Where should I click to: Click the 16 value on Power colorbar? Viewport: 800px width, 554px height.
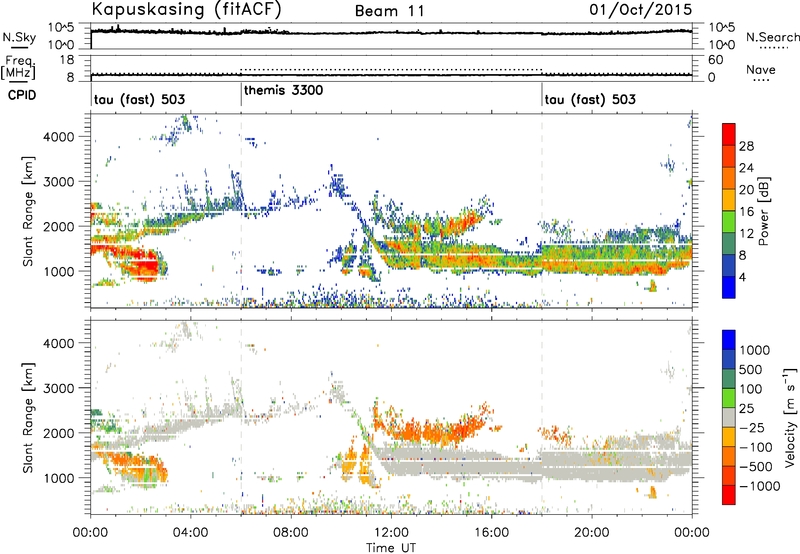pos(746,212)
